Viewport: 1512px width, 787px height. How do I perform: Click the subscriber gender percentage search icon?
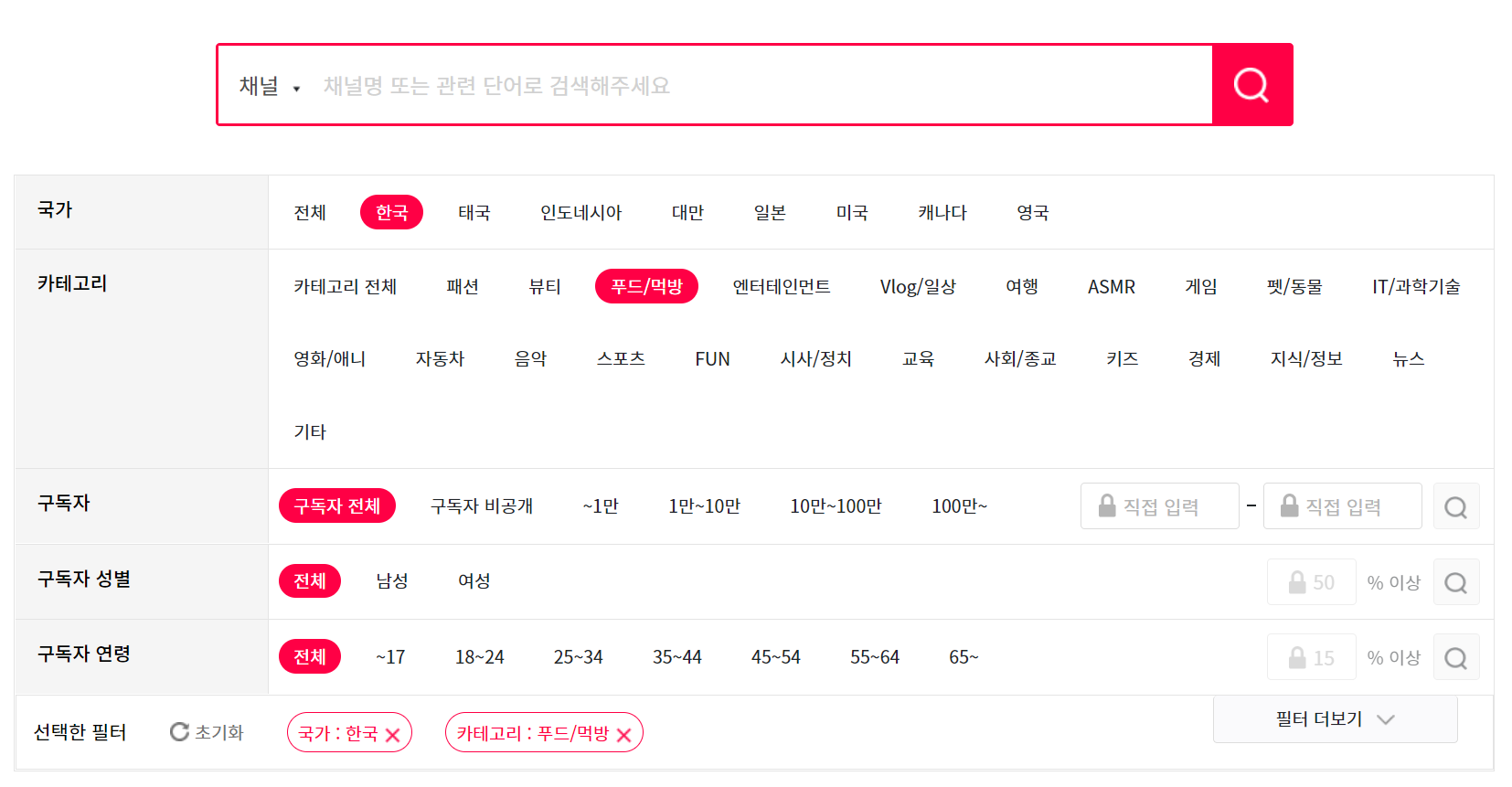click(1456, 582)
